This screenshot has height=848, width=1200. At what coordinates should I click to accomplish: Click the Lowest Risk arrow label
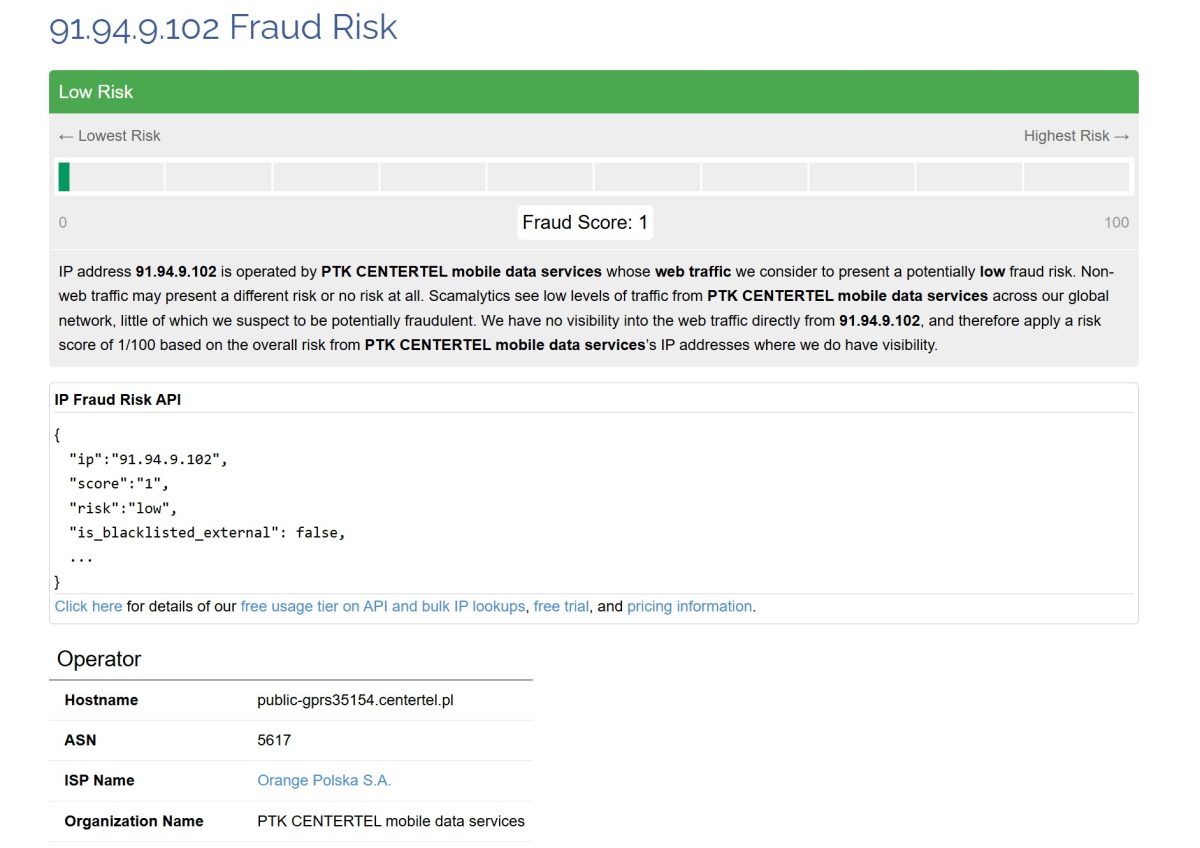[x=110, y=136]
